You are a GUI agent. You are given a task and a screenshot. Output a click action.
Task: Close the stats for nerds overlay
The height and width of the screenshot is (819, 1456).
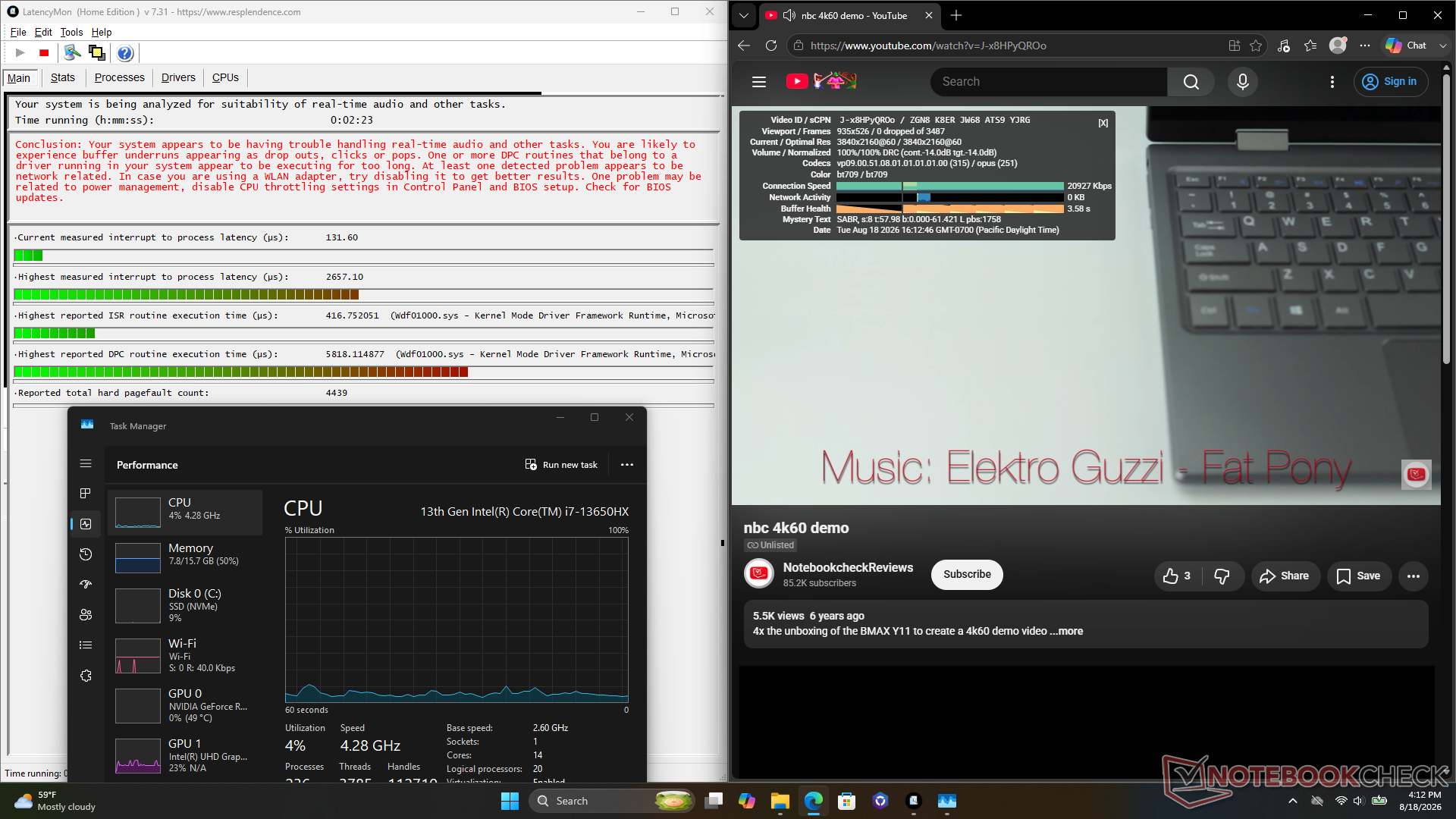(x=1103, y=123)
